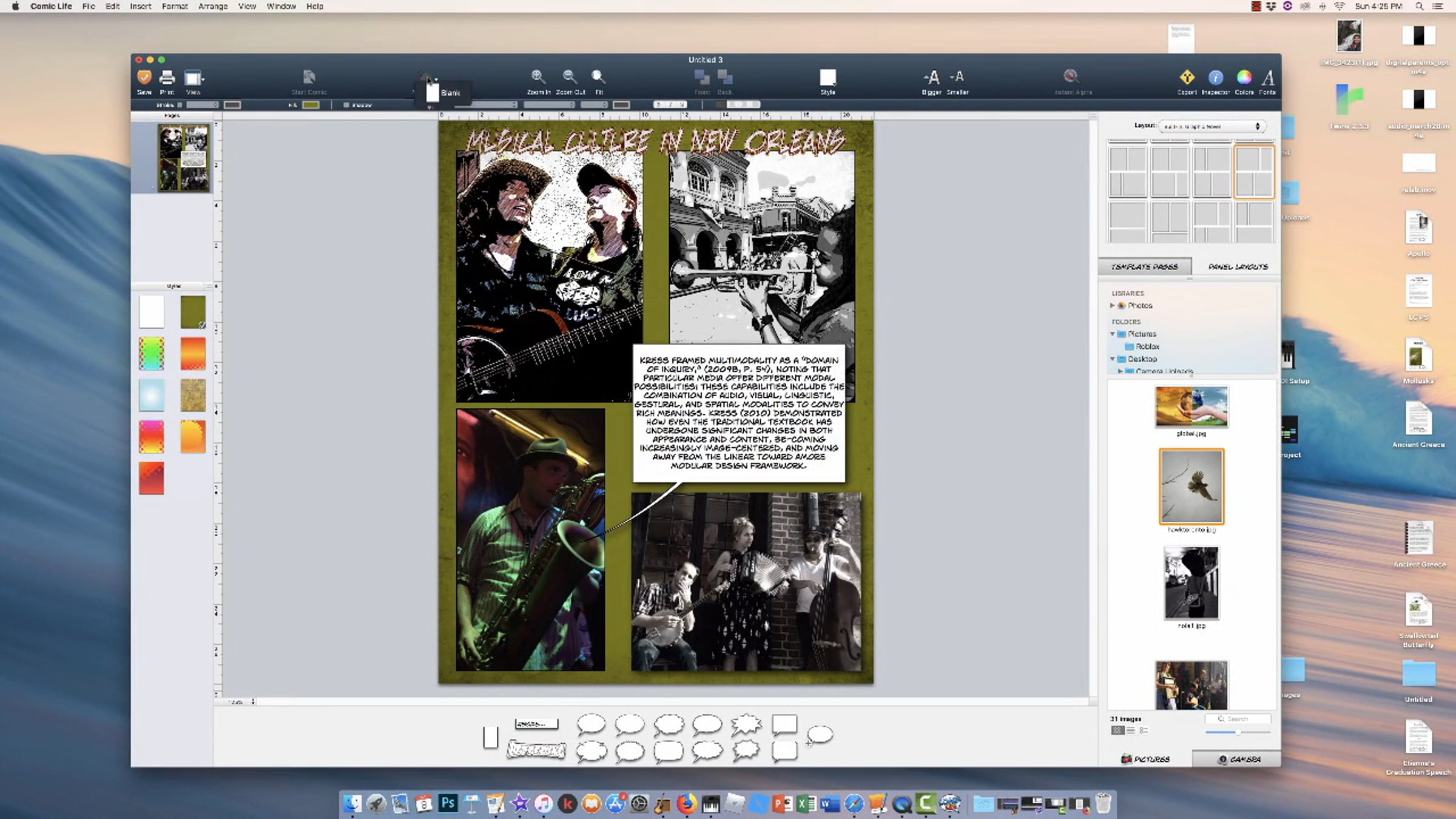Screen dimensions: 1456x819
Task: Click the Zoom In magnifier
Action: click(538, 76)
